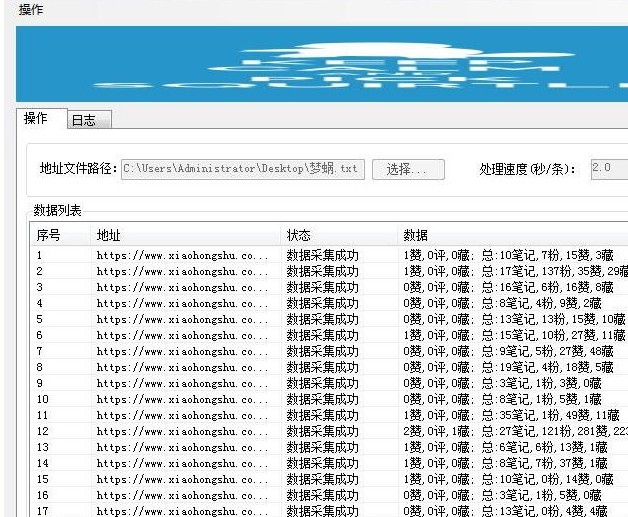Click 数据采集成功 status in row 13

click(x=322, y=447)
